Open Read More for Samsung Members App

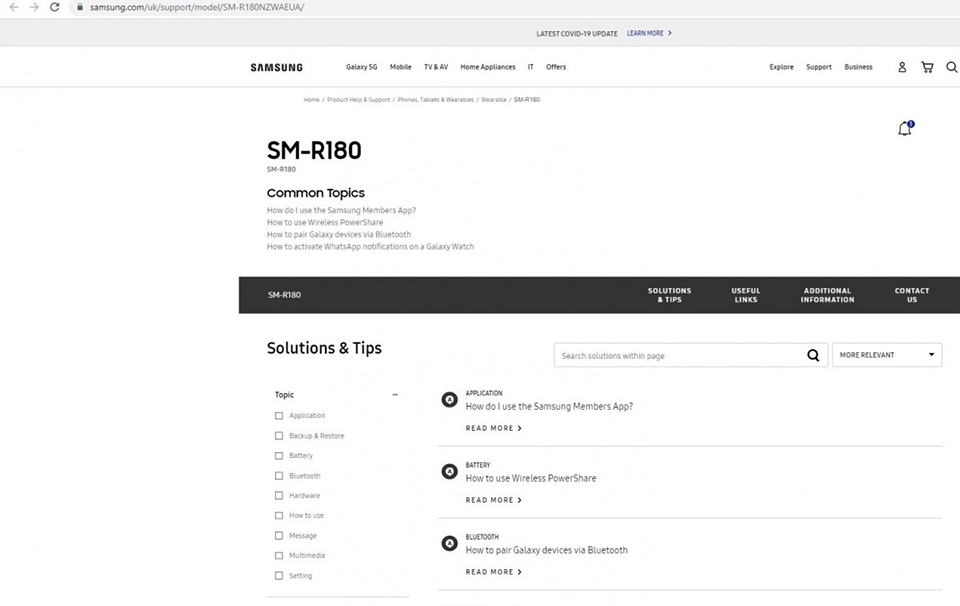493,428
